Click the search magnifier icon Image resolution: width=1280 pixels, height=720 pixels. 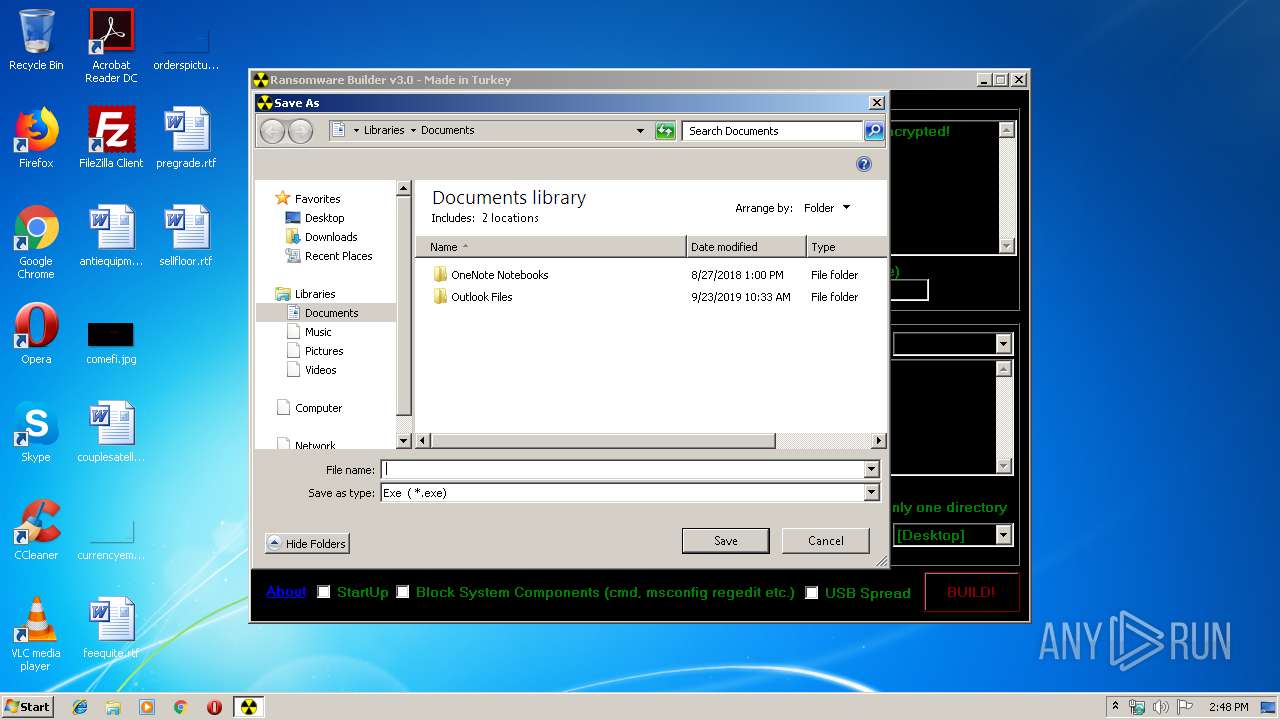[873, 131]
